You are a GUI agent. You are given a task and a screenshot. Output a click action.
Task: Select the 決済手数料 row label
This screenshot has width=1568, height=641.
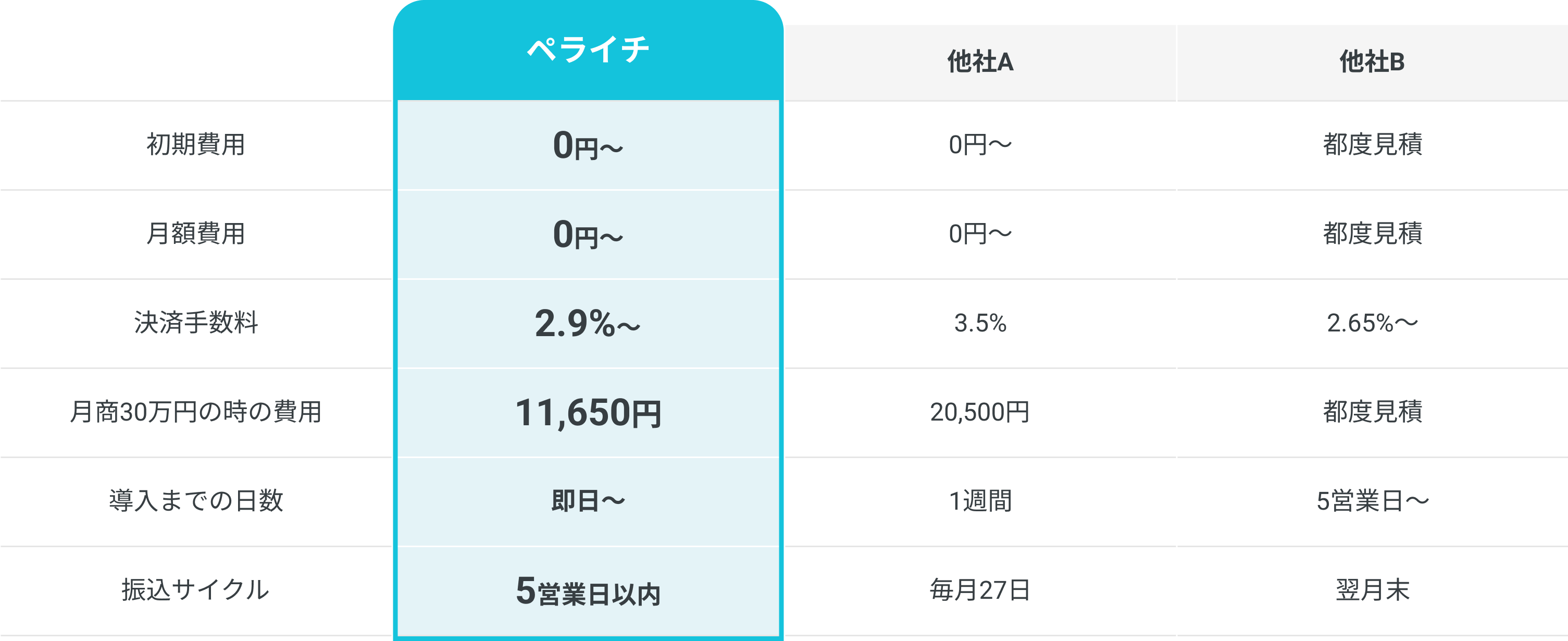click(195, 323)
